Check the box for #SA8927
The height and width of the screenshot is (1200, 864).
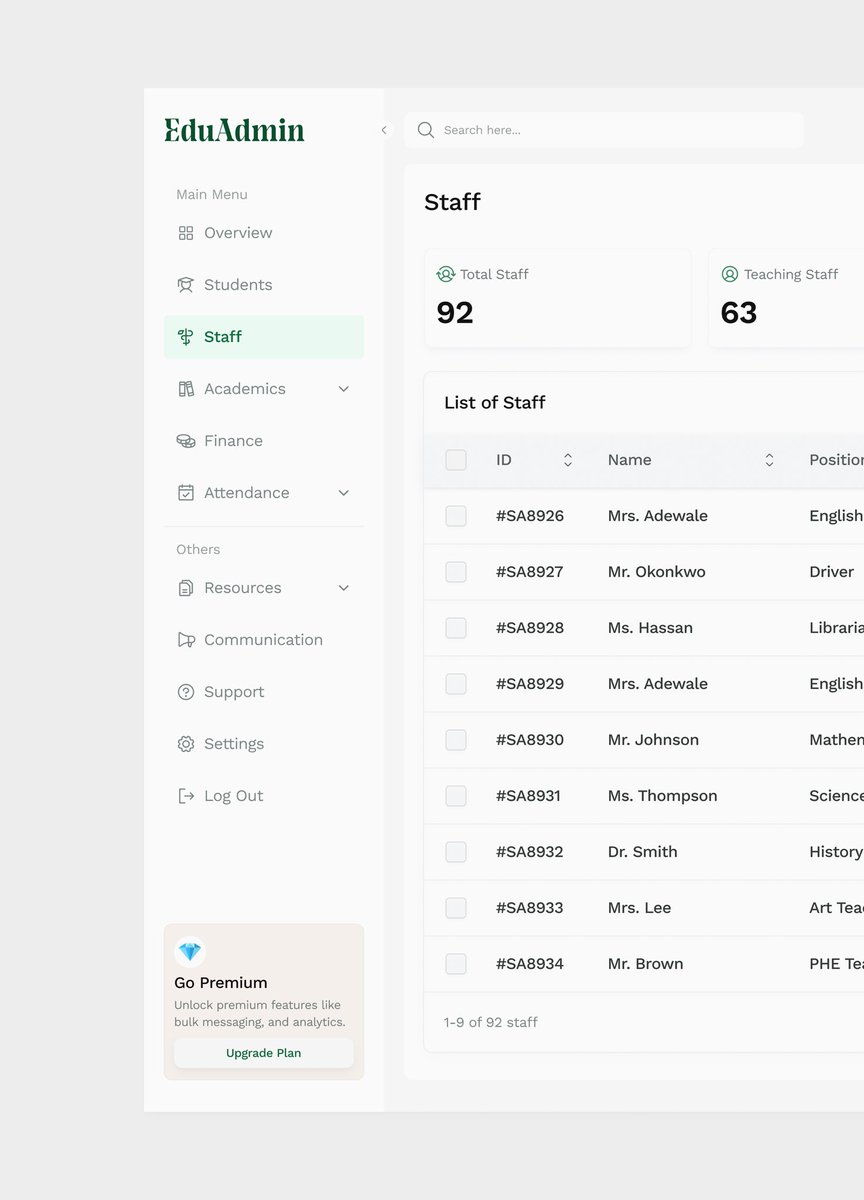[x=456, y=572]
